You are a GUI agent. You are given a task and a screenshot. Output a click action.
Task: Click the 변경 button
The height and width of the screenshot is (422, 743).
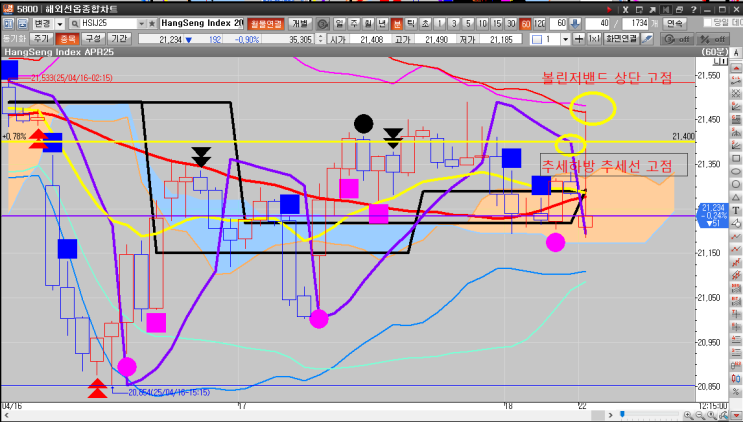tap(42, 24)
